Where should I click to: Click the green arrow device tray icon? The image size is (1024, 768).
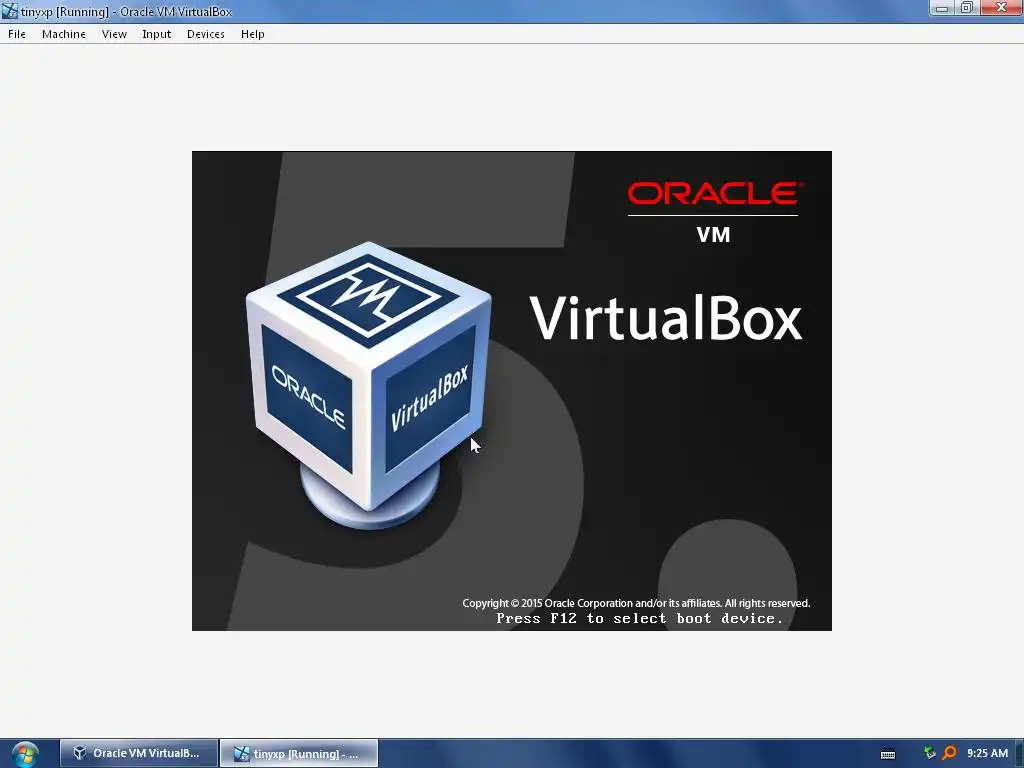tap(930, 753)
